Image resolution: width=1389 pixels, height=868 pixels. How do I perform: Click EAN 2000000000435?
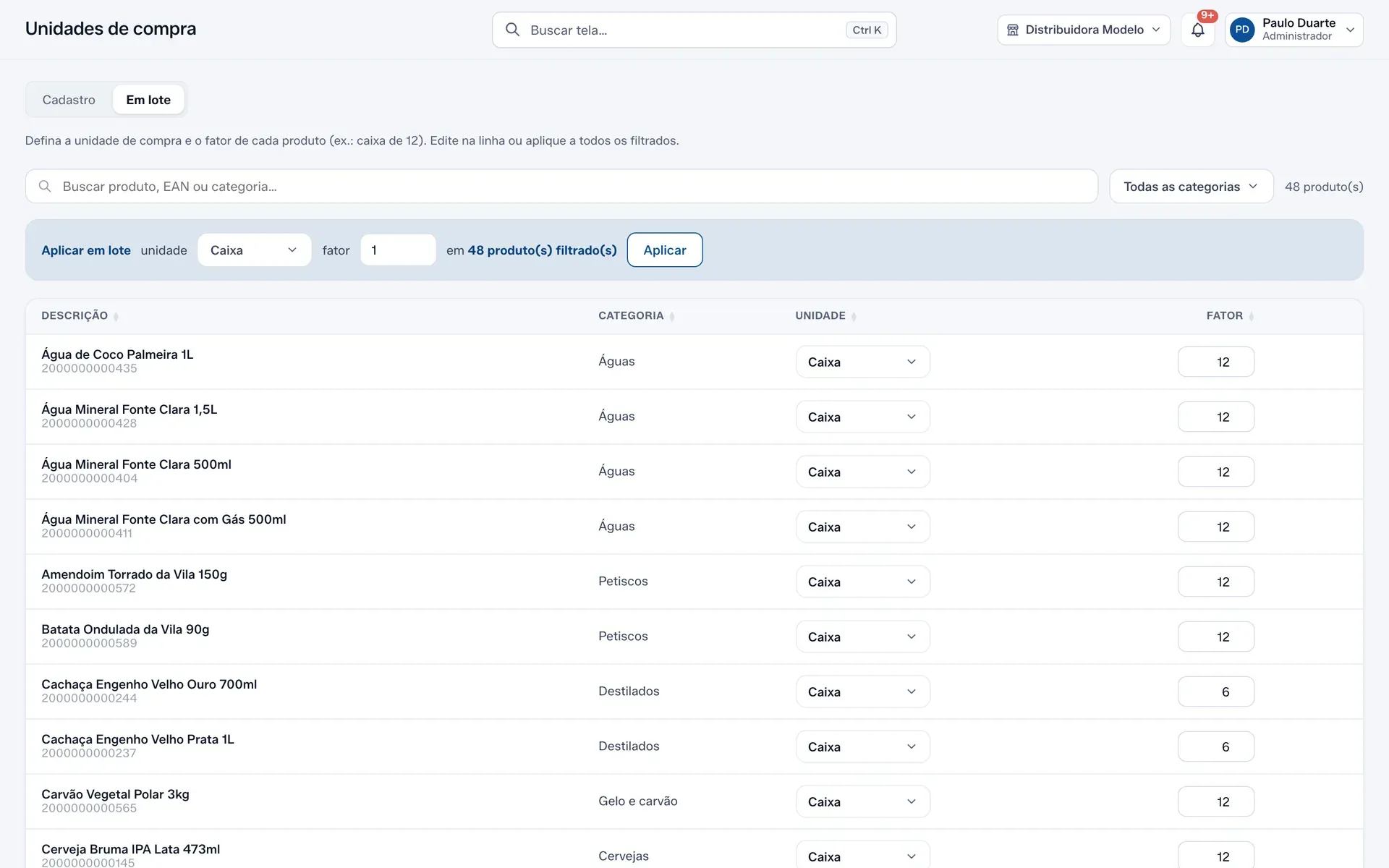click(89, 368)
